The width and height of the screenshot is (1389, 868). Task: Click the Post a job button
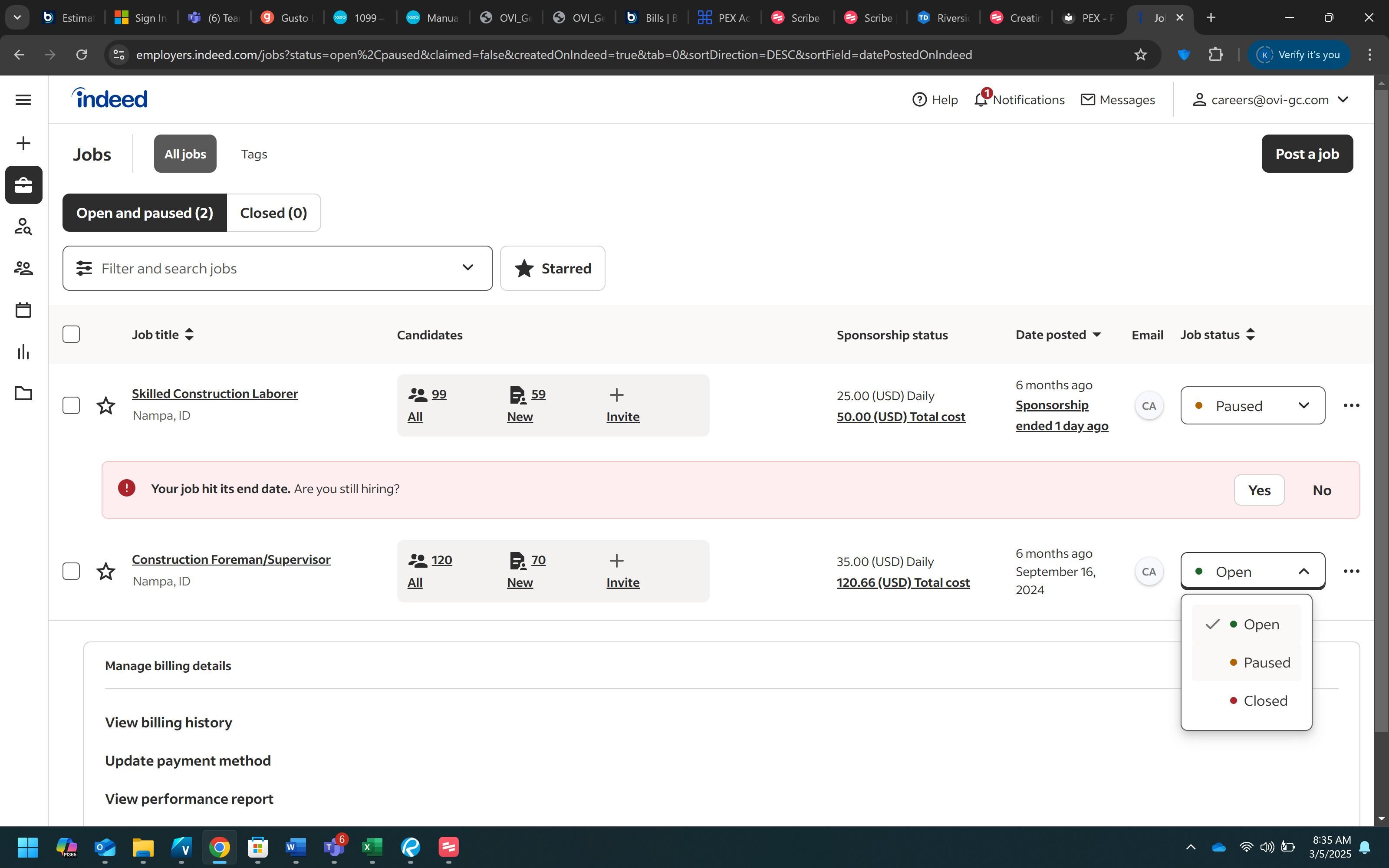click(x=1307, y=154)
